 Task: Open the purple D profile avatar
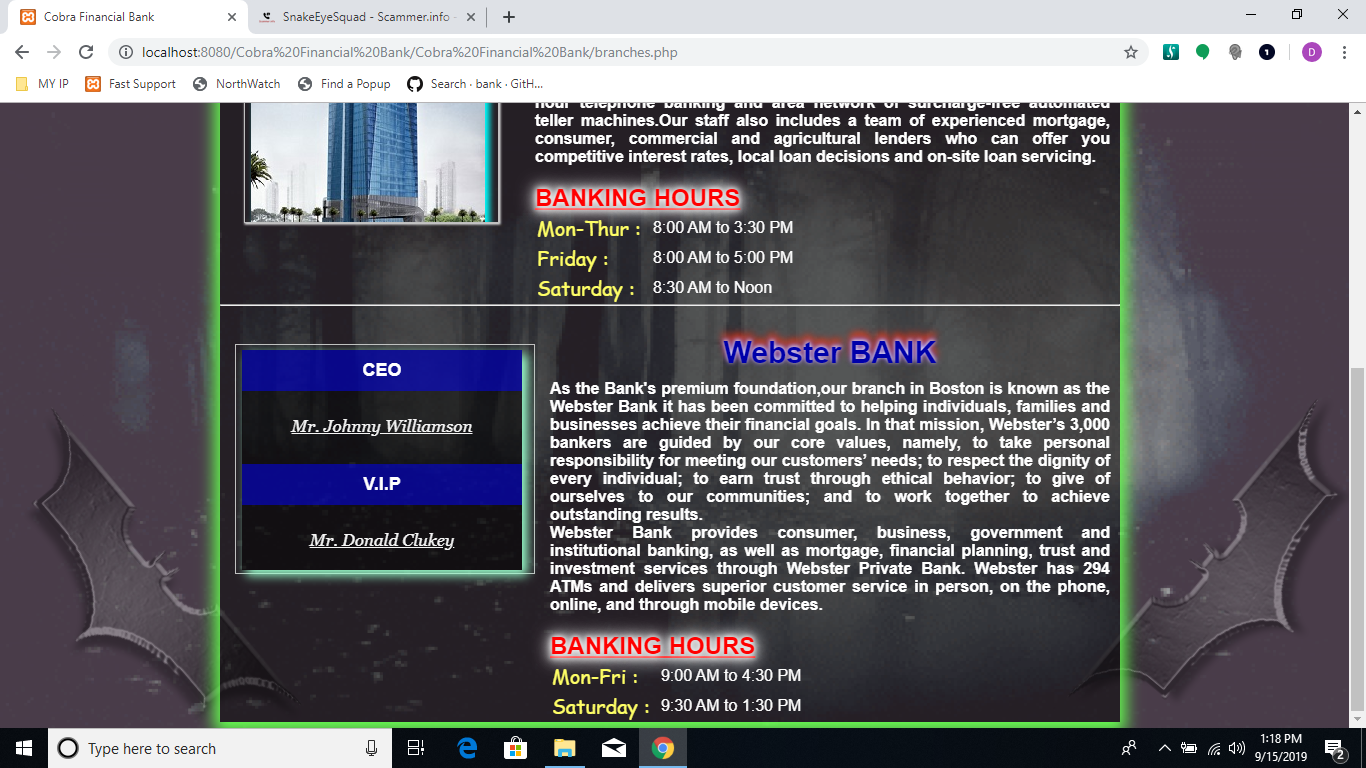(x=1311, y=52)
